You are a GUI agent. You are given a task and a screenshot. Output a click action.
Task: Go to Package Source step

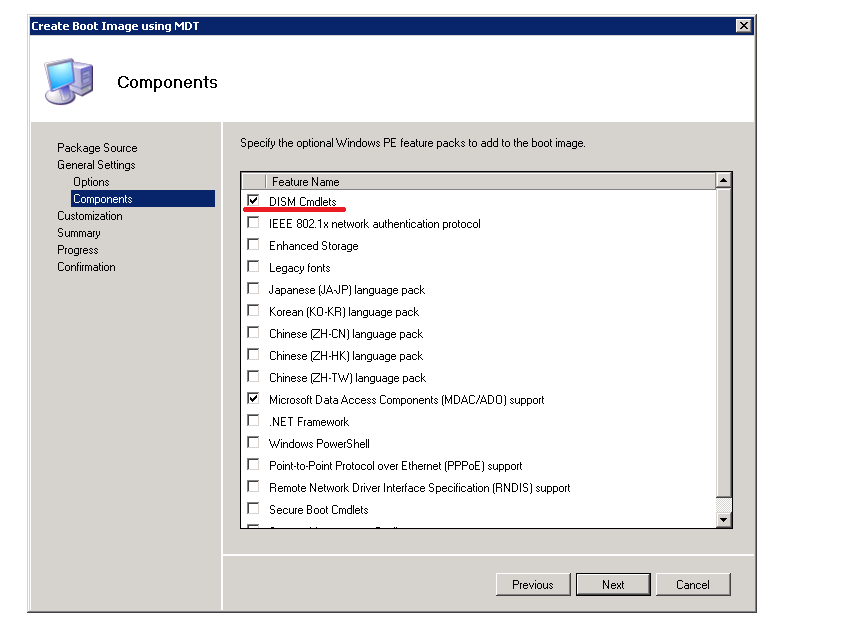[97, 148]
